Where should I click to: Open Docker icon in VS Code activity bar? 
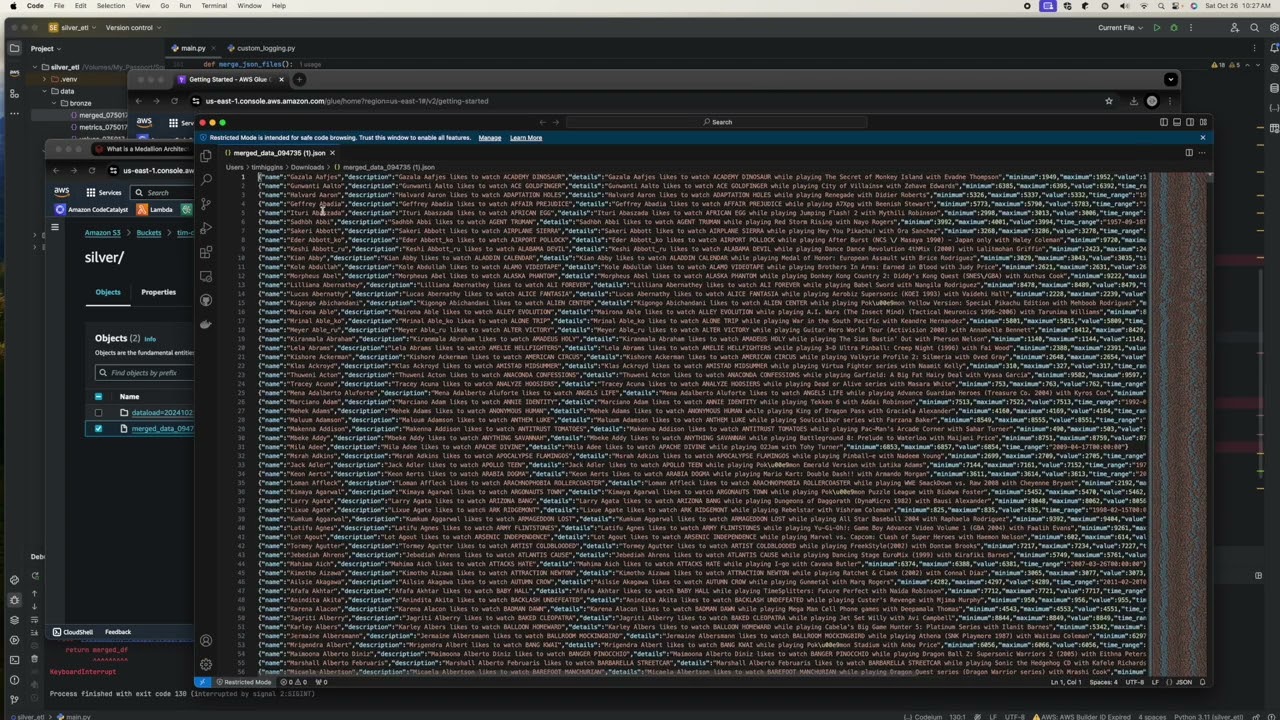point(206,324)
